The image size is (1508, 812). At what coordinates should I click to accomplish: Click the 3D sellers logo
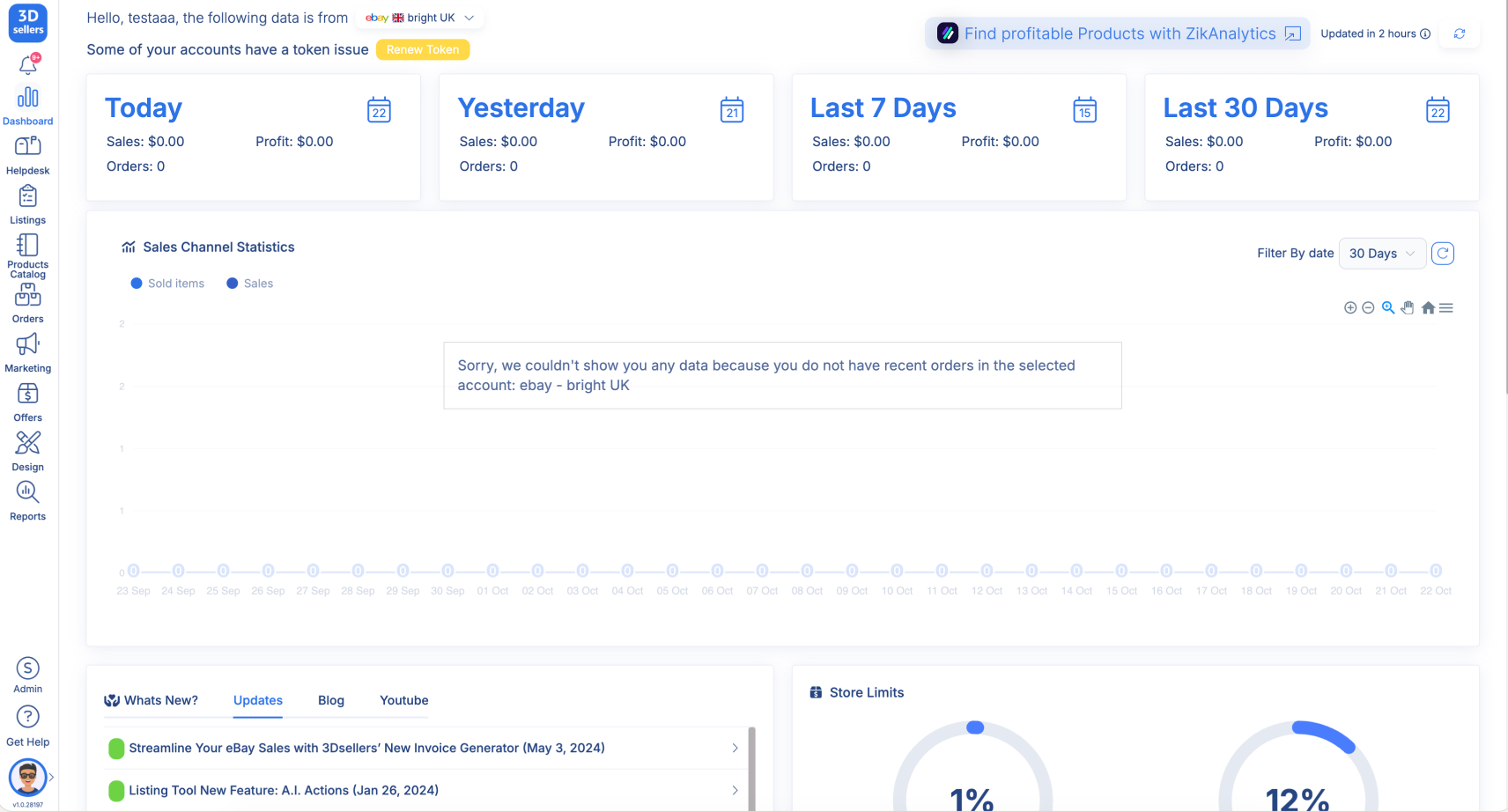pyautogui.click(x=28, y=22)
